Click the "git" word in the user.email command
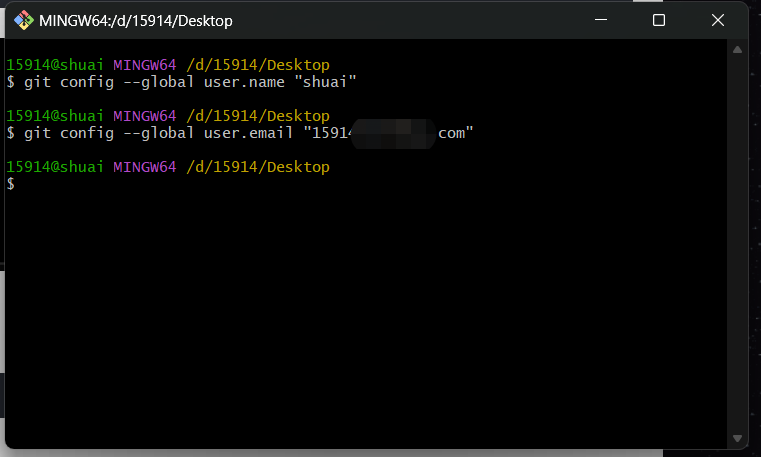The height and width of the screenshot is (457, 761). pyautogui.click(x=38, y=132)
